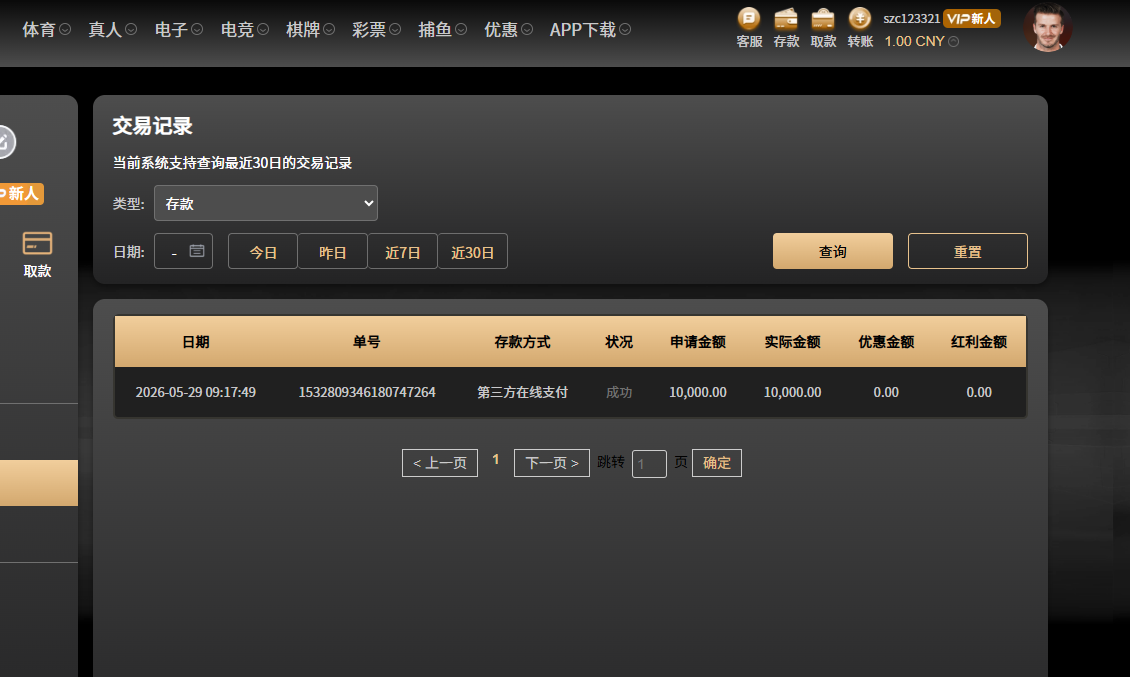Expand the 优惠 menu
Viewport: 1130px width, 677px height.
coord(509,30)
